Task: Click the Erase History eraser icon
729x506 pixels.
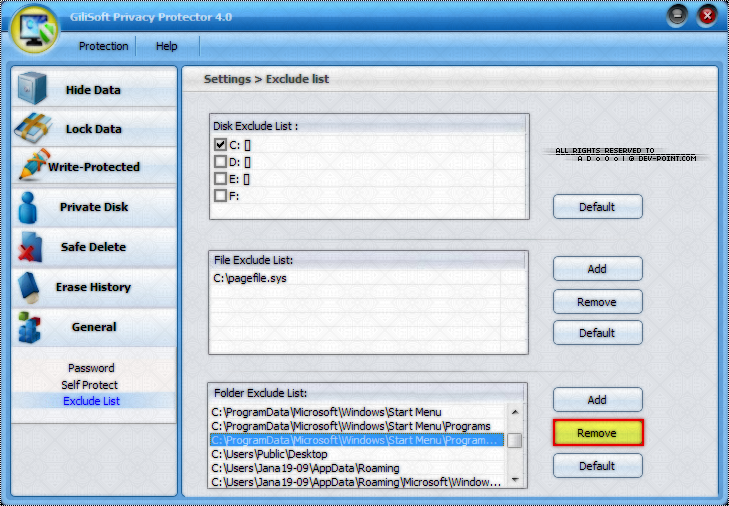Action: tap(29, 287)
